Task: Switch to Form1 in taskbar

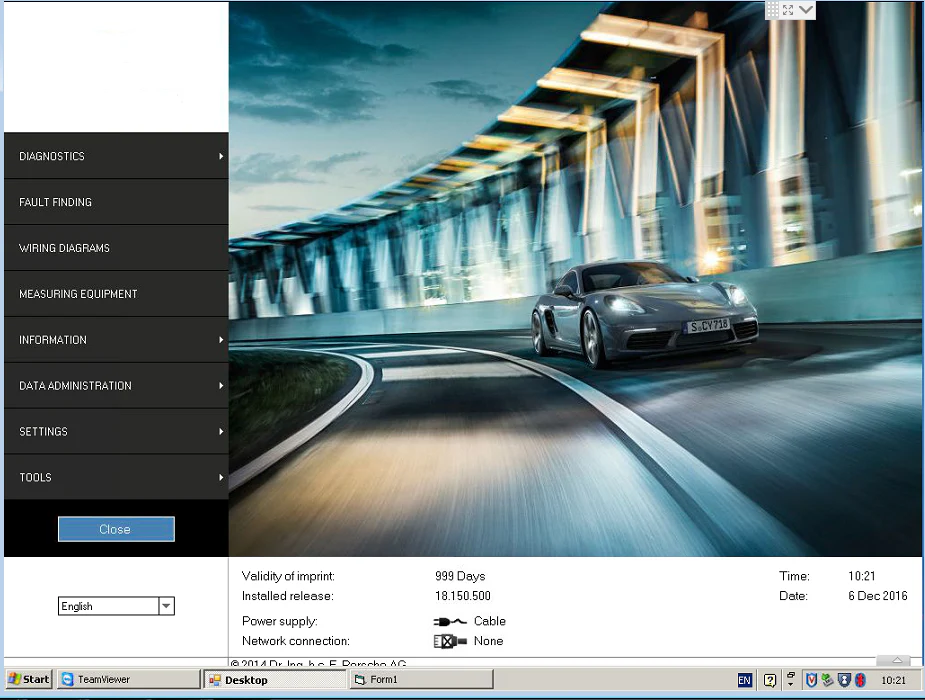Action: coord(420,680)
